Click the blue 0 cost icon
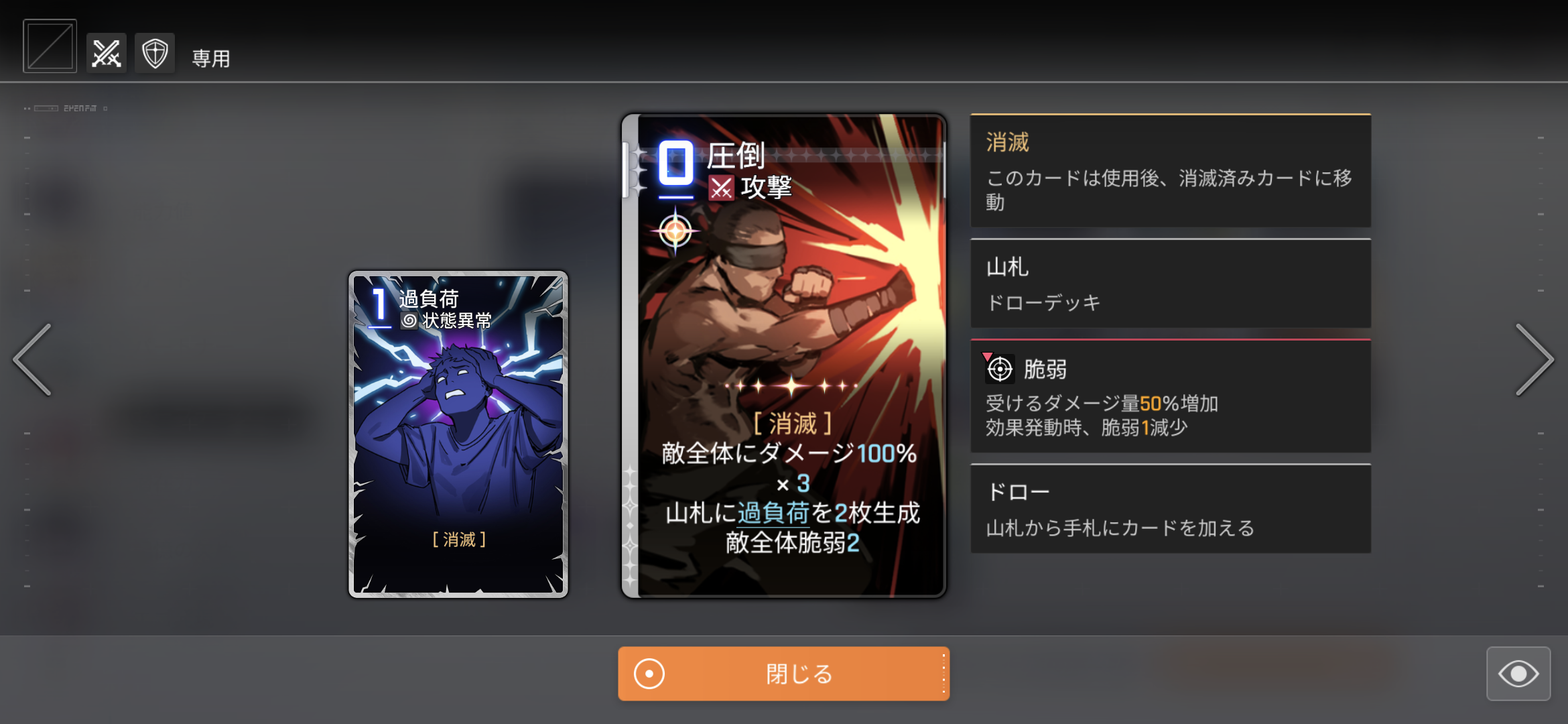 coord(675,163)
